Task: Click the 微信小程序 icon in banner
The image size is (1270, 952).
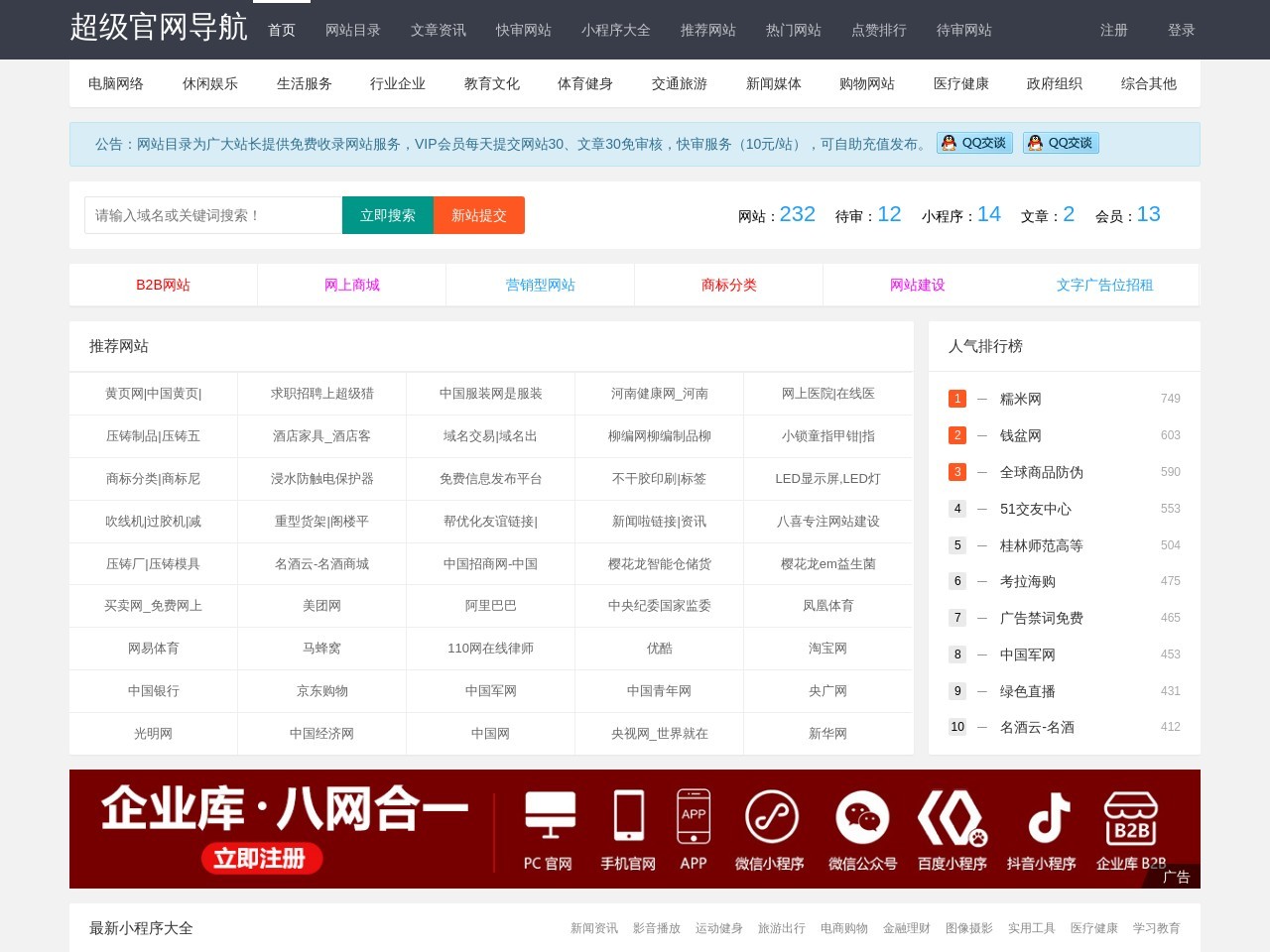Action: [771, 816]
